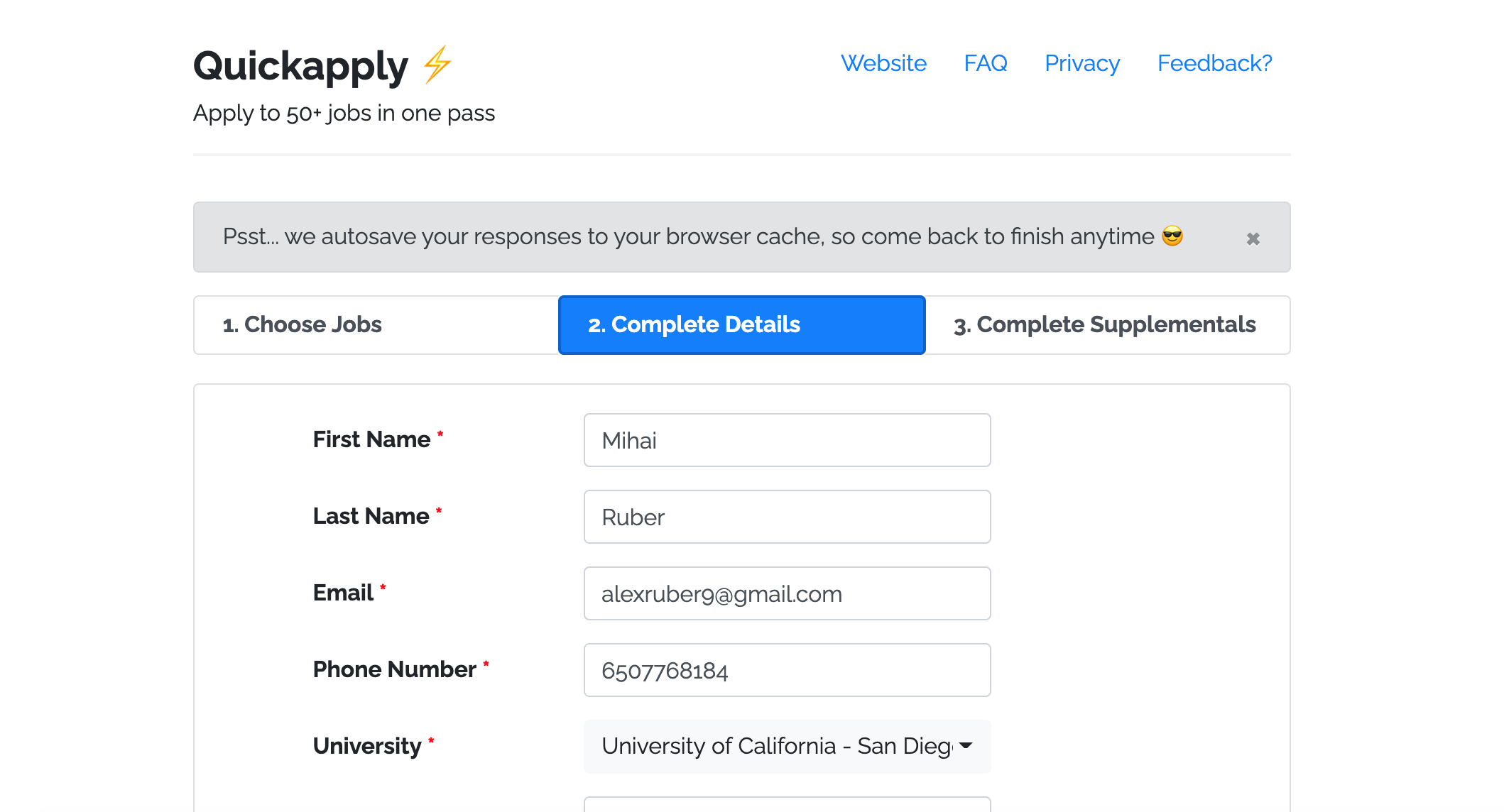Open the University dropdown caret

pyautogui.click(x=966, y=747)
